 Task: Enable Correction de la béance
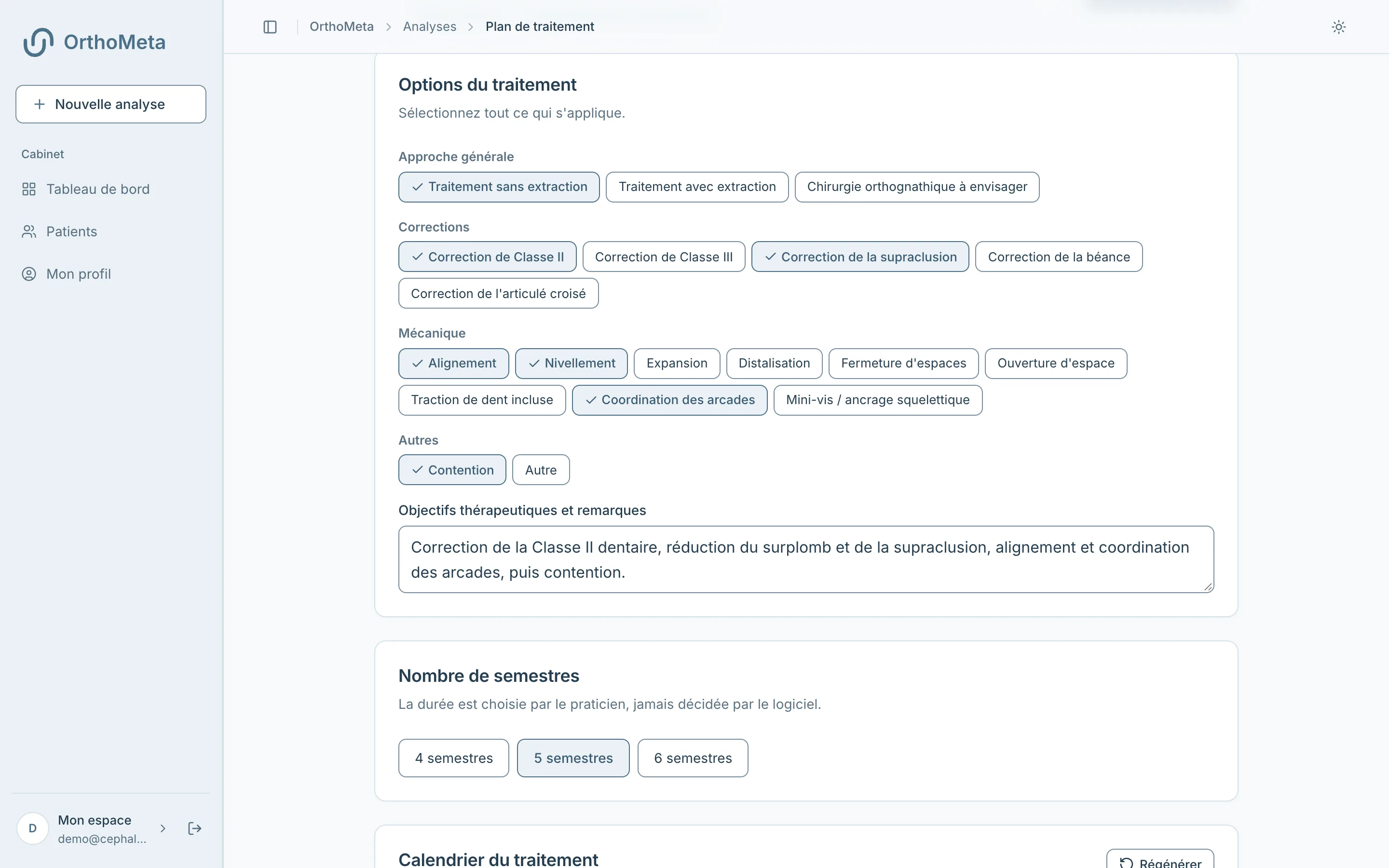coord(1059,257)
